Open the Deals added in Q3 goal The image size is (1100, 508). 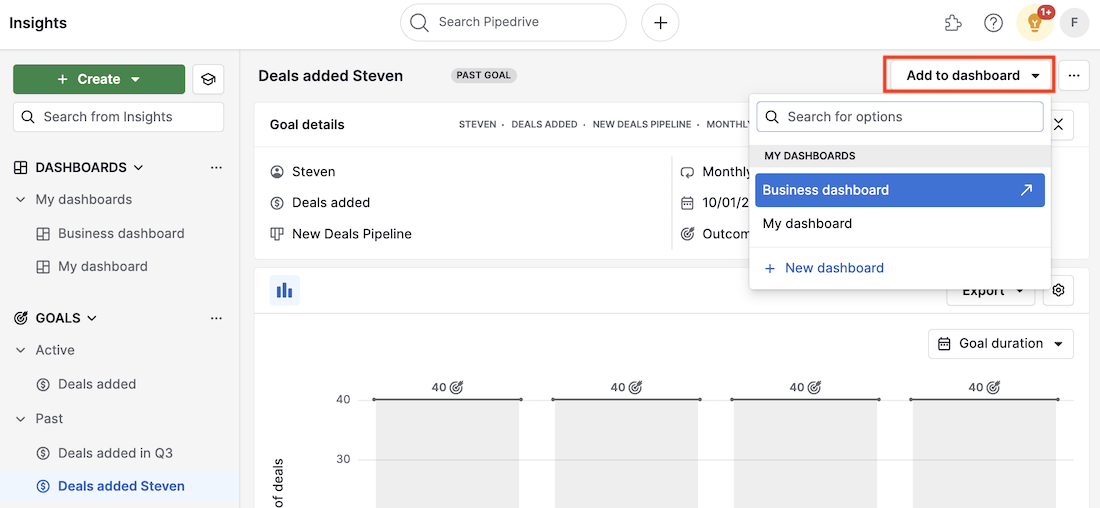point(115,453)
